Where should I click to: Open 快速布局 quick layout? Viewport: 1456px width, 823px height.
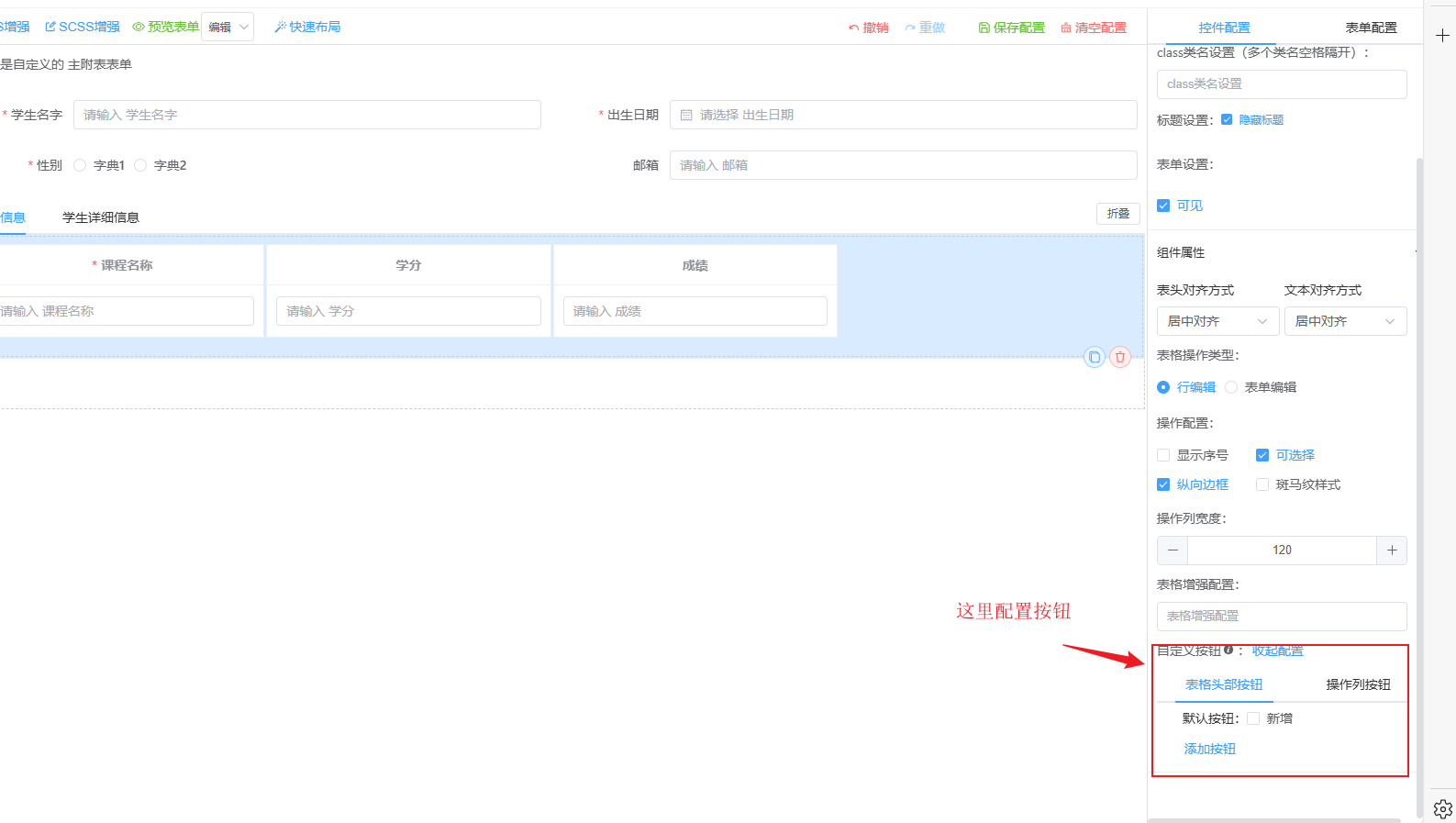click(x=307, y=28)
